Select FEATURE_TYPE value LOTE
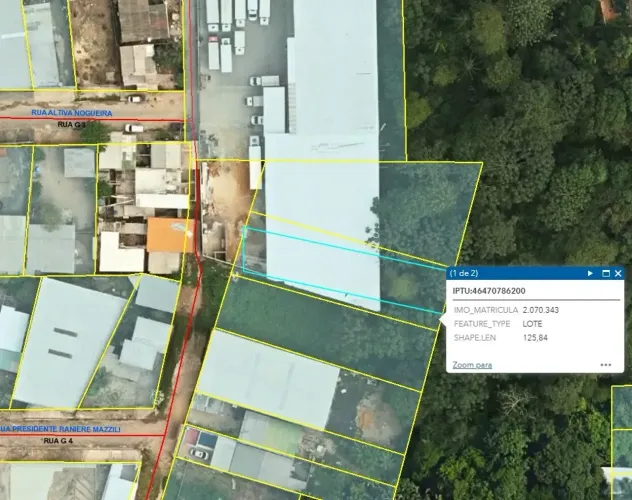This screenshot has width=632, height=500. (532, 324)
